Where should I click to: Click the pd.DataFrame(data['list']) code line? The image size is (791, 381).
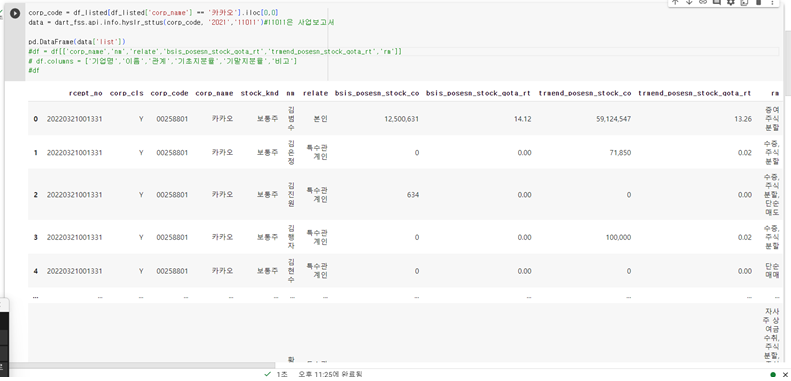point(77,41)
